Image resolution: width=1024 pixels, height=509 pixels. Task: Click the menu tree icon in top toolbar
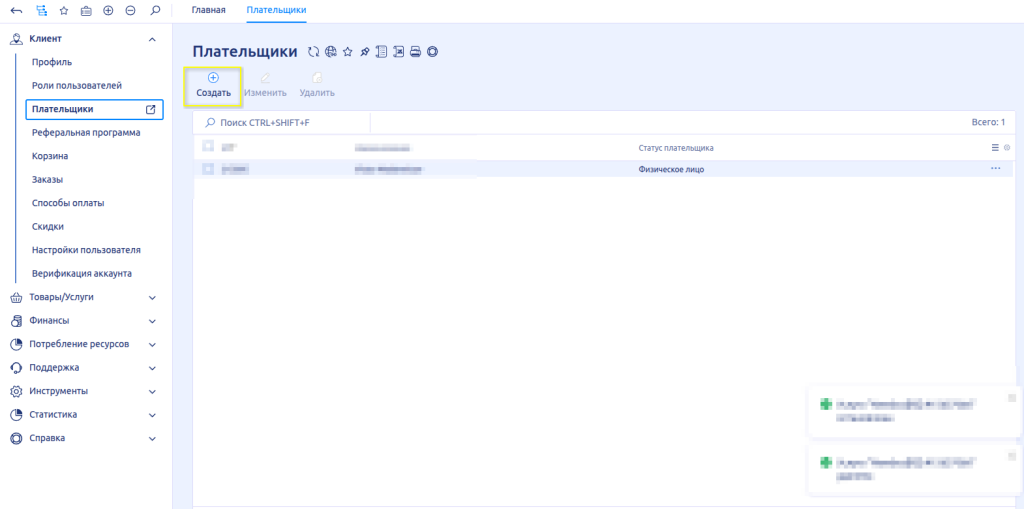40,10
